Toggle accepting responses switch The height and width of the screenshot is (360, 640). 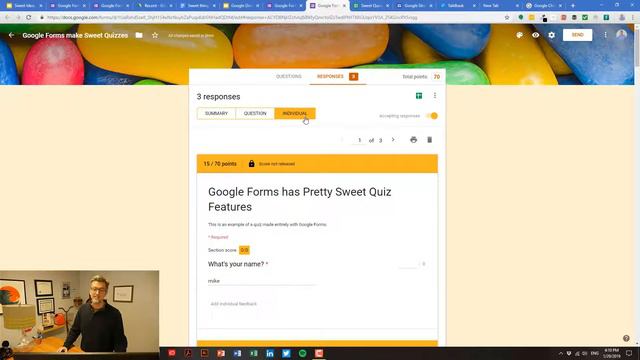[x=432, y=116]
